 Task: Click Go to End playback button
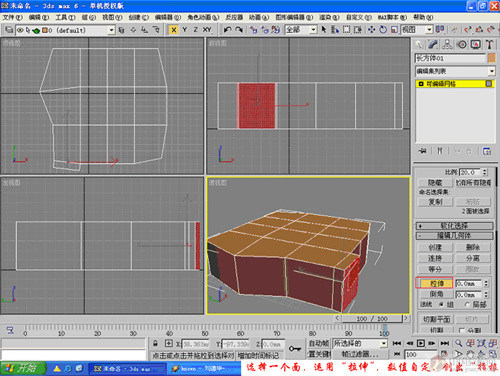coord(445,343)
